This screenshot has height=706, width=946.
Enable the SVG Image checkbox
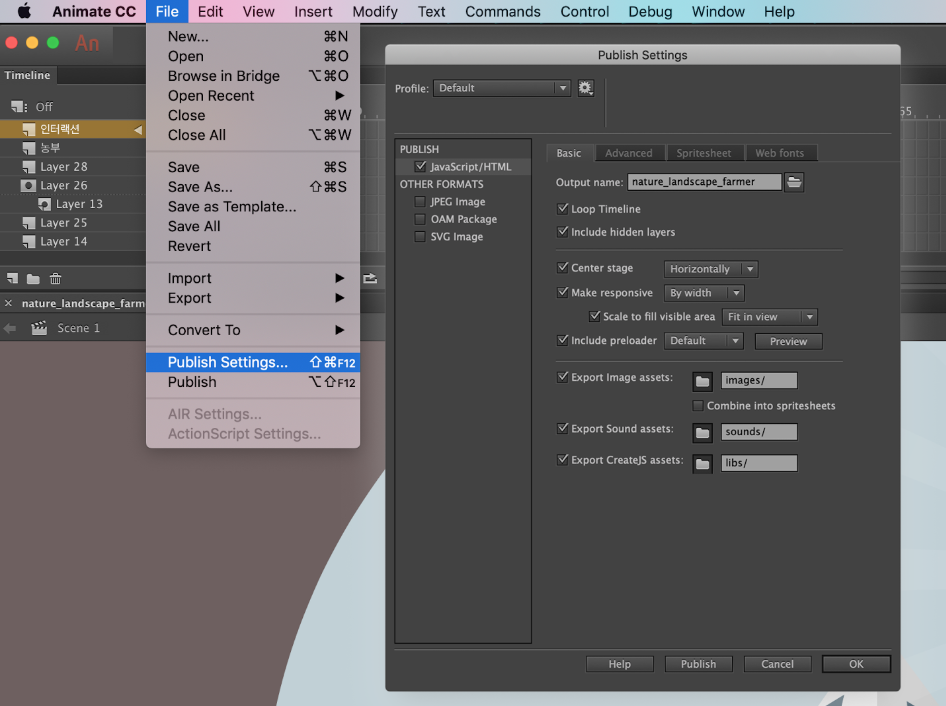(x=421, y=237)
